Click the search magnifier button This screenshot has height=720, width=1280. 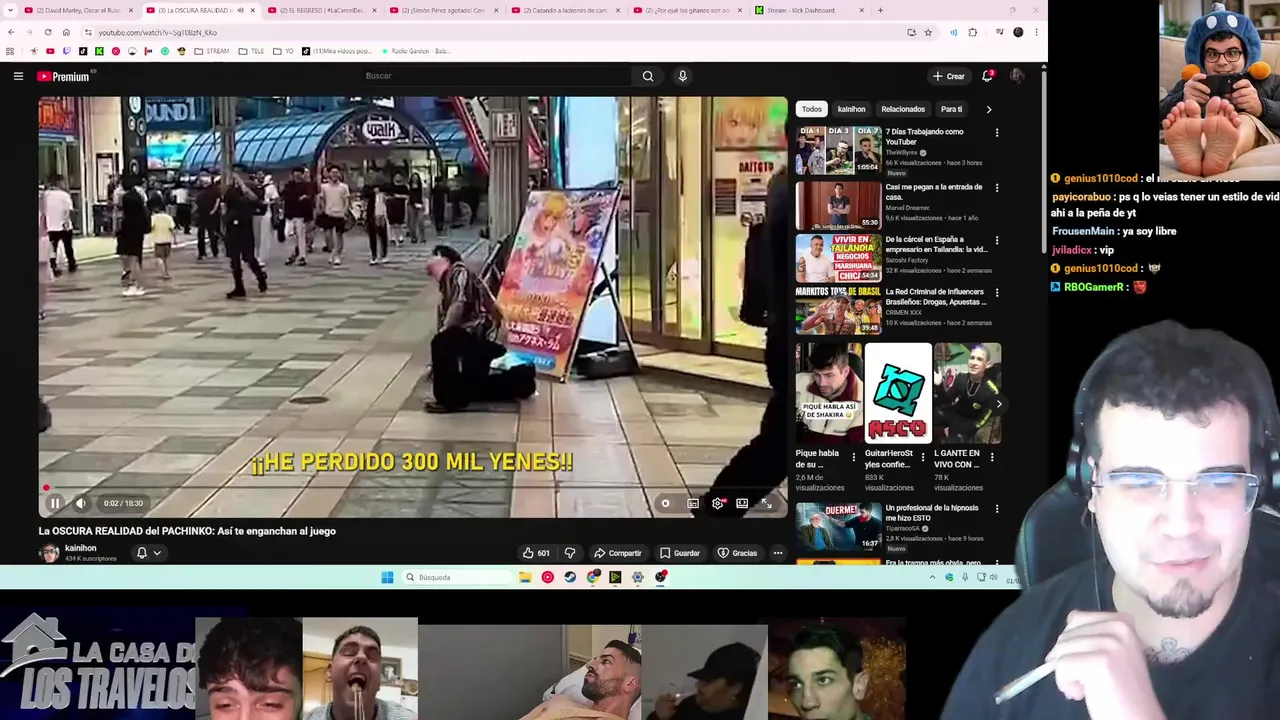648,76
